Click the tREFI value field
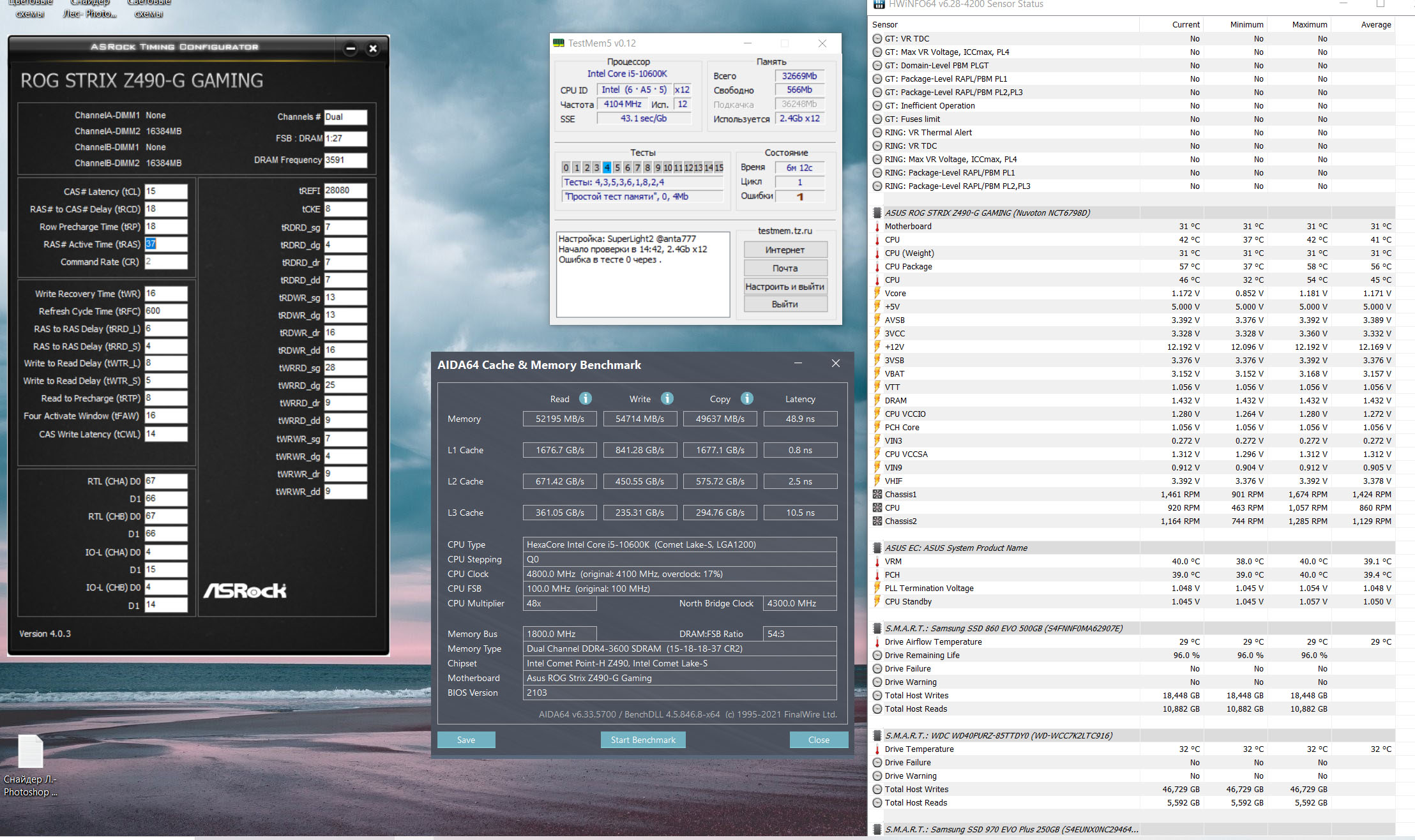The height and width of the screenshot is (840, 1415). (x=345, y=190)
